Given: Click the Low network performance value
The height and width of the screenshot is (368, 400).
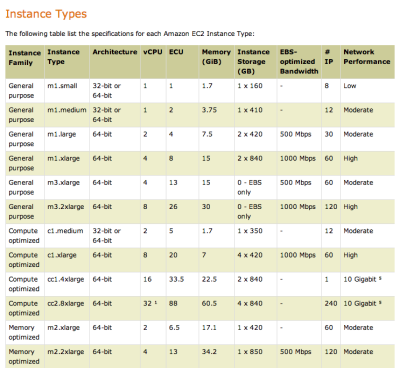Looking at the screenshot, I should [350, 86].
